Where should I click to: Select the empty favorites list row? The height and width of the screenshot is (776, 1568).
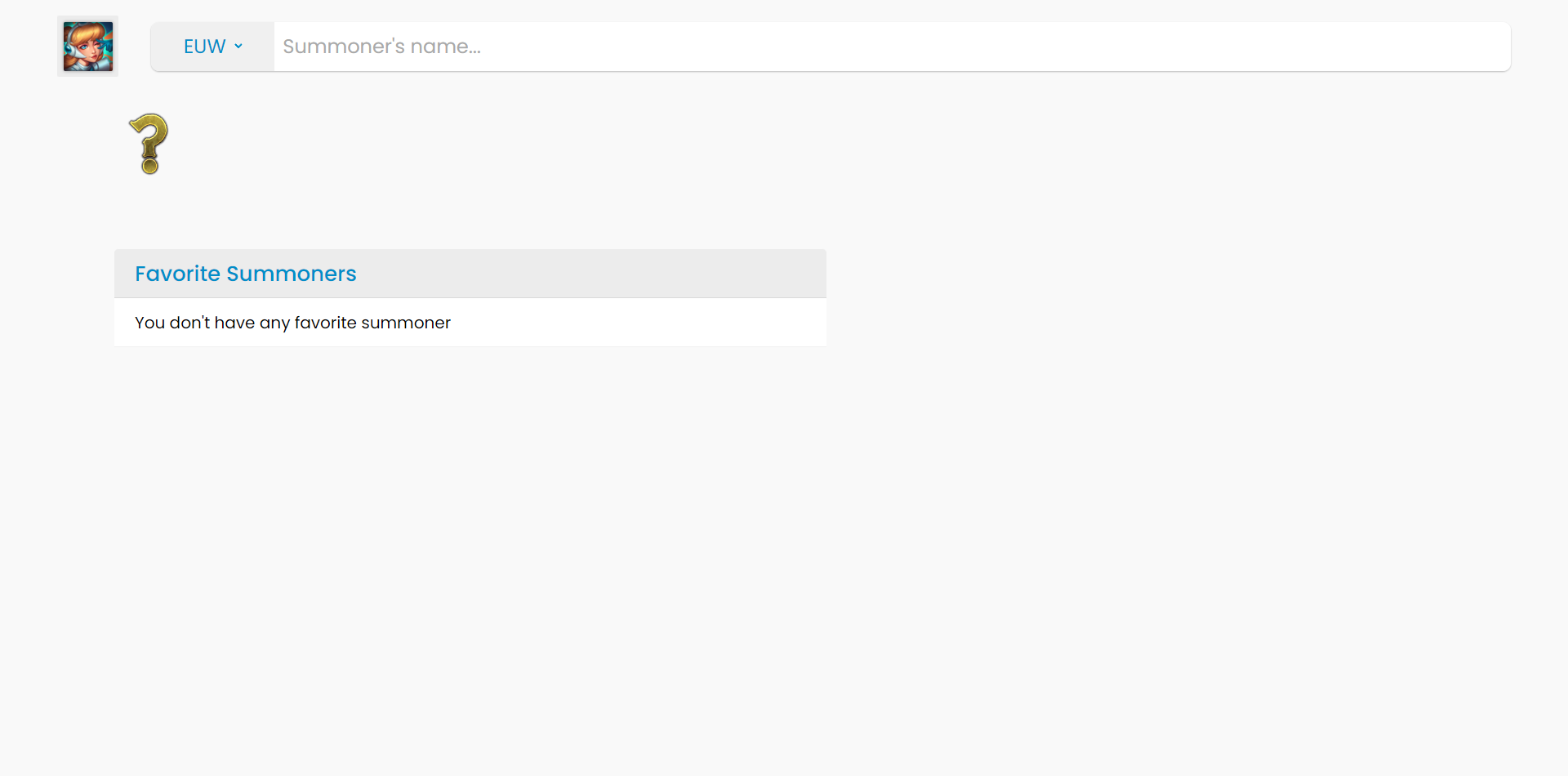coord(470,323)
